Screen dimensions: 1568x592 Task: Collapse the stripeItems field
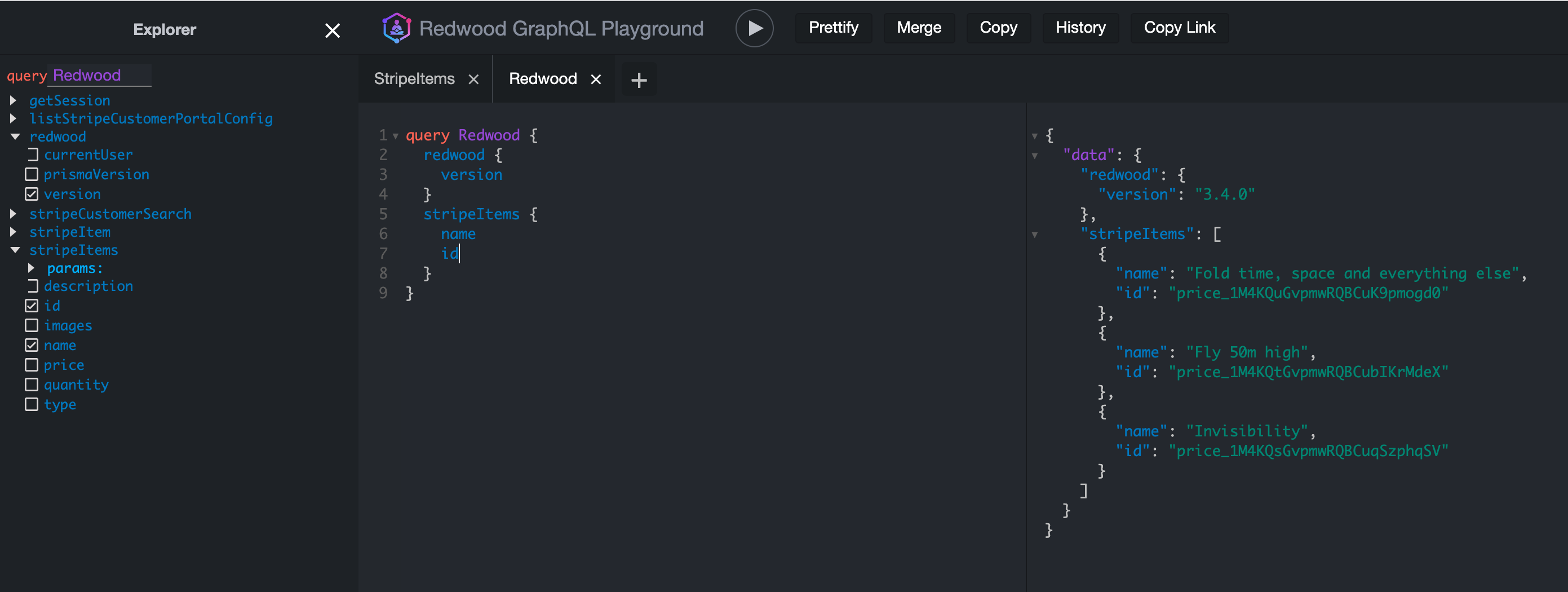pos(15,250)
